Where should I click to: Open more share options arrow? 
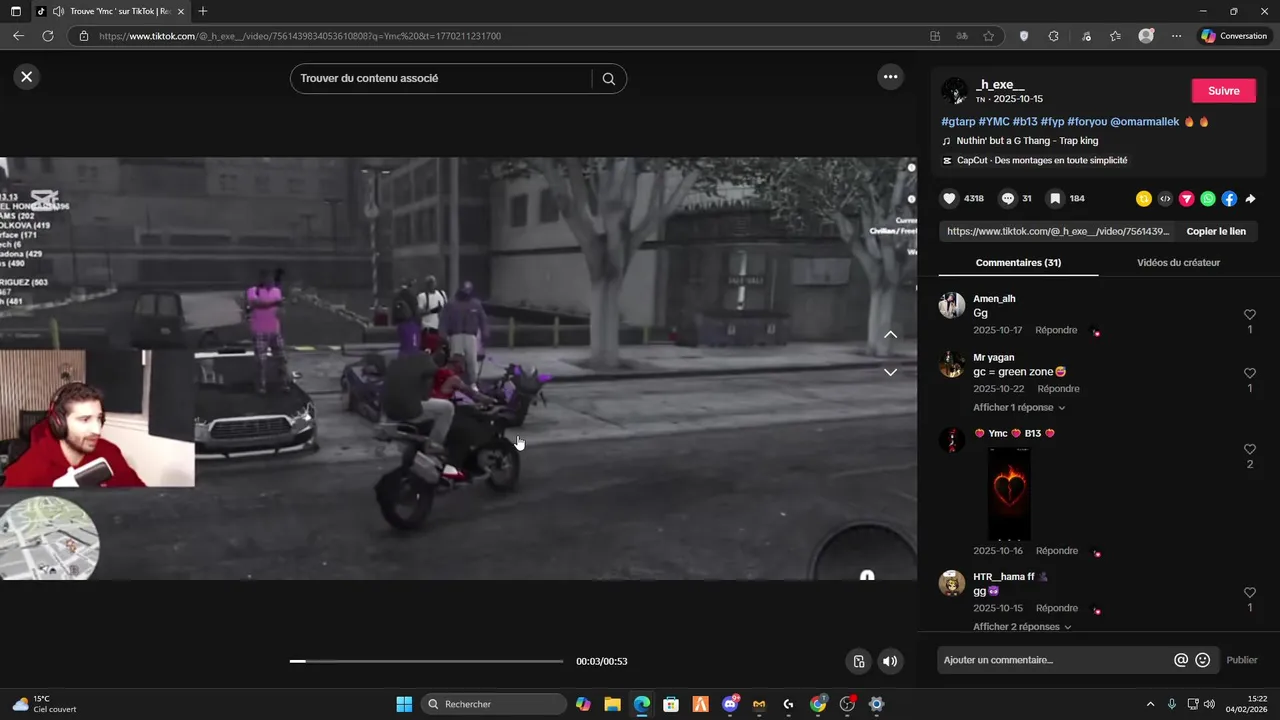(1250, 199)
